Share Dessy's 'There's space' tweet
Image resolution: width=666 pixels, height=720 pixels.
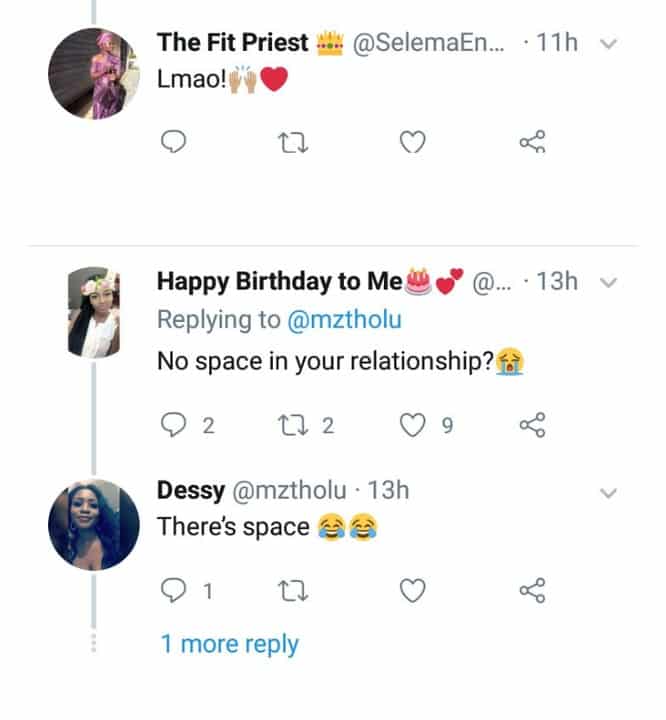point(532,592)
